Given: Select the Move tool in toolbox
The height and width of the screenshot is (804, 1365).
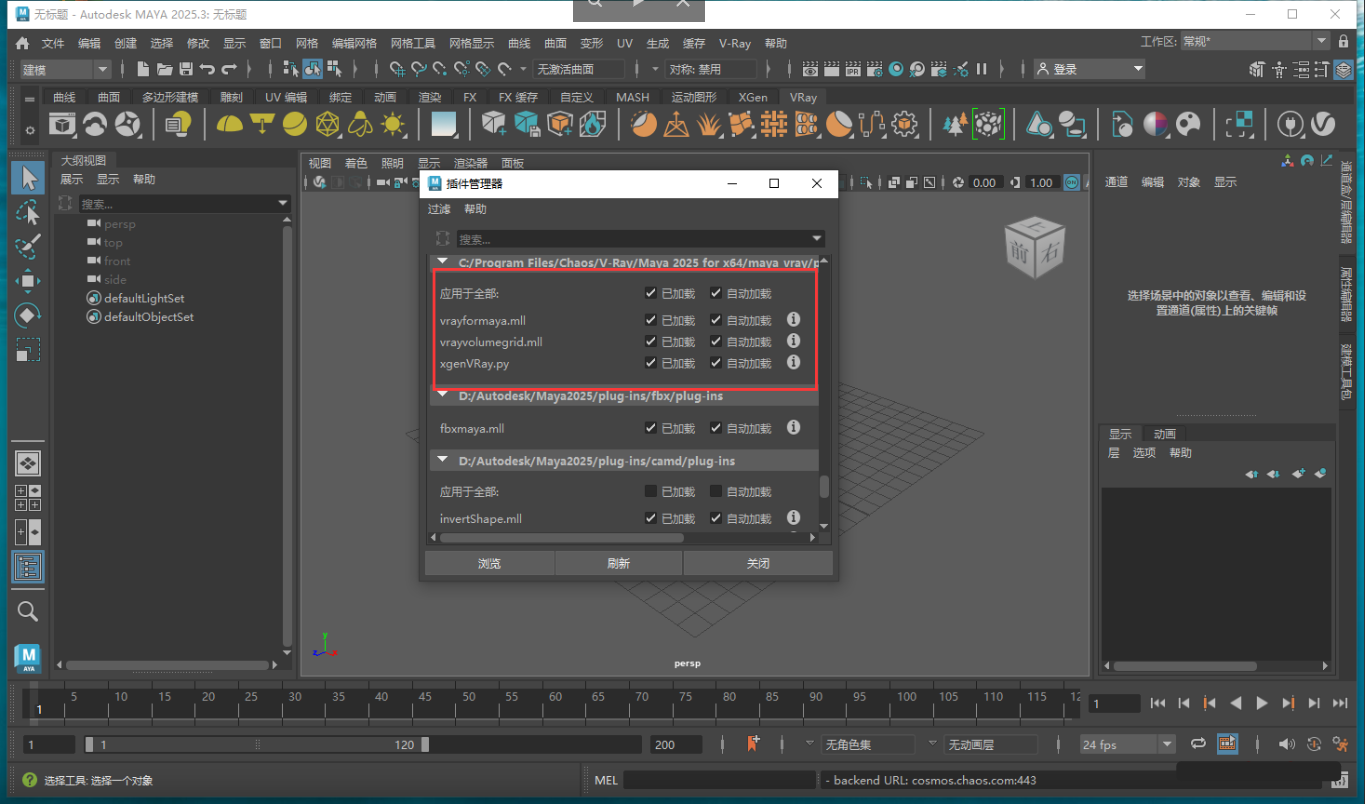Looking at the screenshot, I should point(28,281).
